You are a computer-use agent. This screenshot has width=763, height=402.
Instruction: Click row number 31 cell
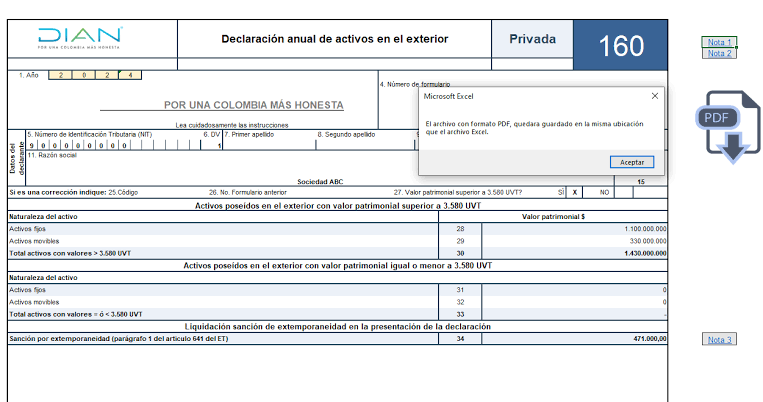point(460,290)
